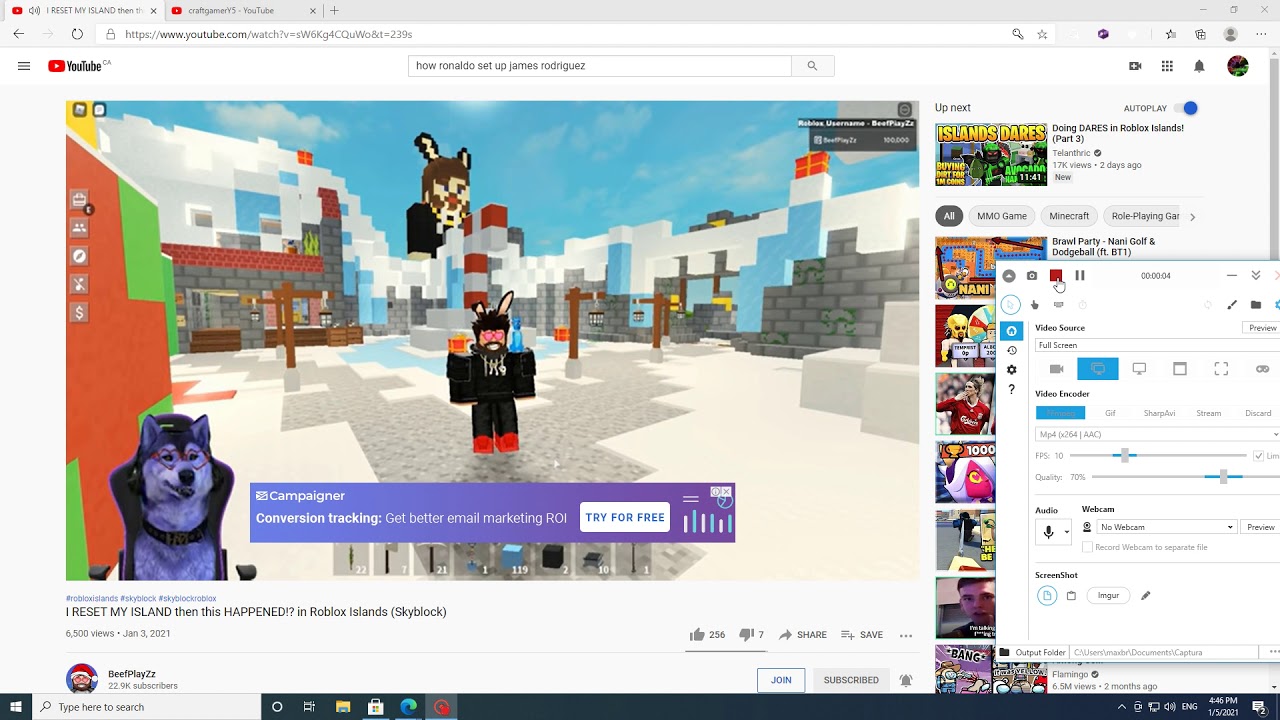This screenshot has height=720, width=1280.
Task: Open the About question-mark tab in Captura
Action: (1011, 390)
